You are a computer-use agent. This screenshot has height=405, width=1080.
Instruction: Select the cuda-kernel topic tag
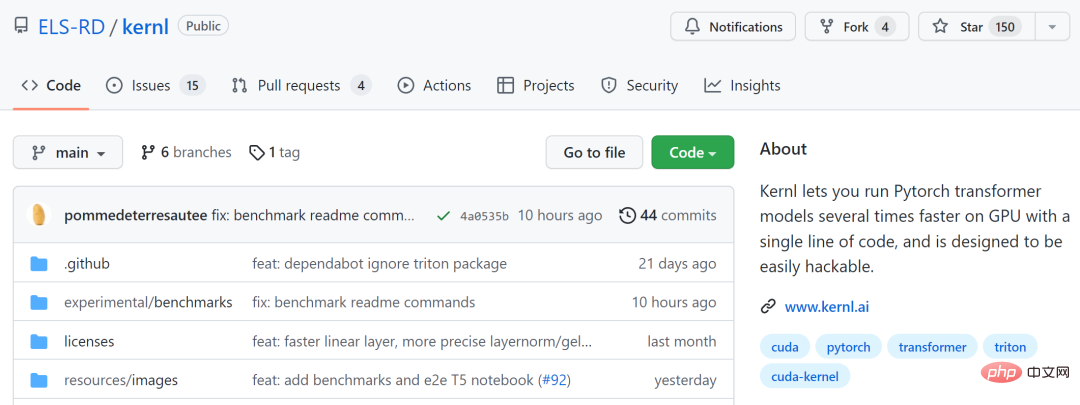(x=805, y=376)
